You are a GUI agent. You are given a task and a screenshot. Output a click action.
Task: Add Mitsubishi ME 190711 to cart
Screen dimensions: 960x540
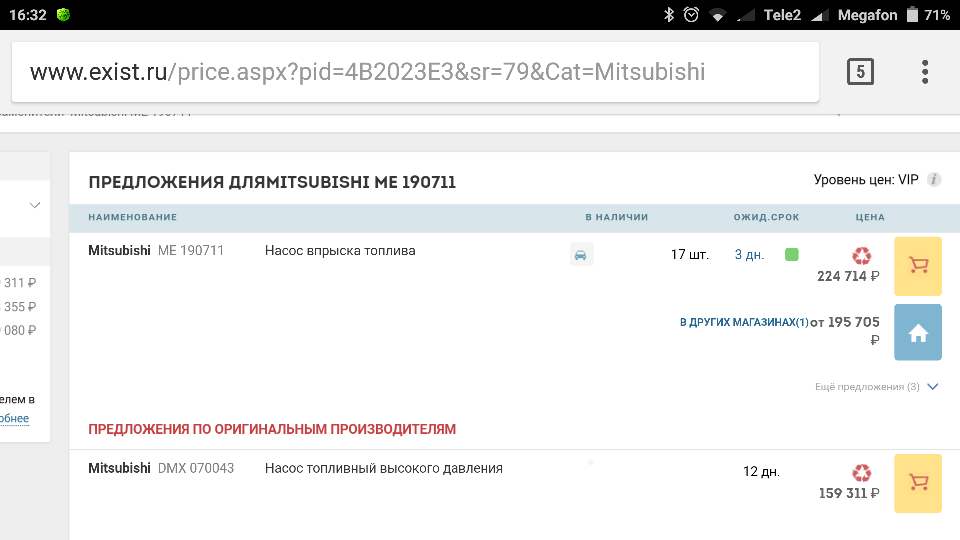918,266
